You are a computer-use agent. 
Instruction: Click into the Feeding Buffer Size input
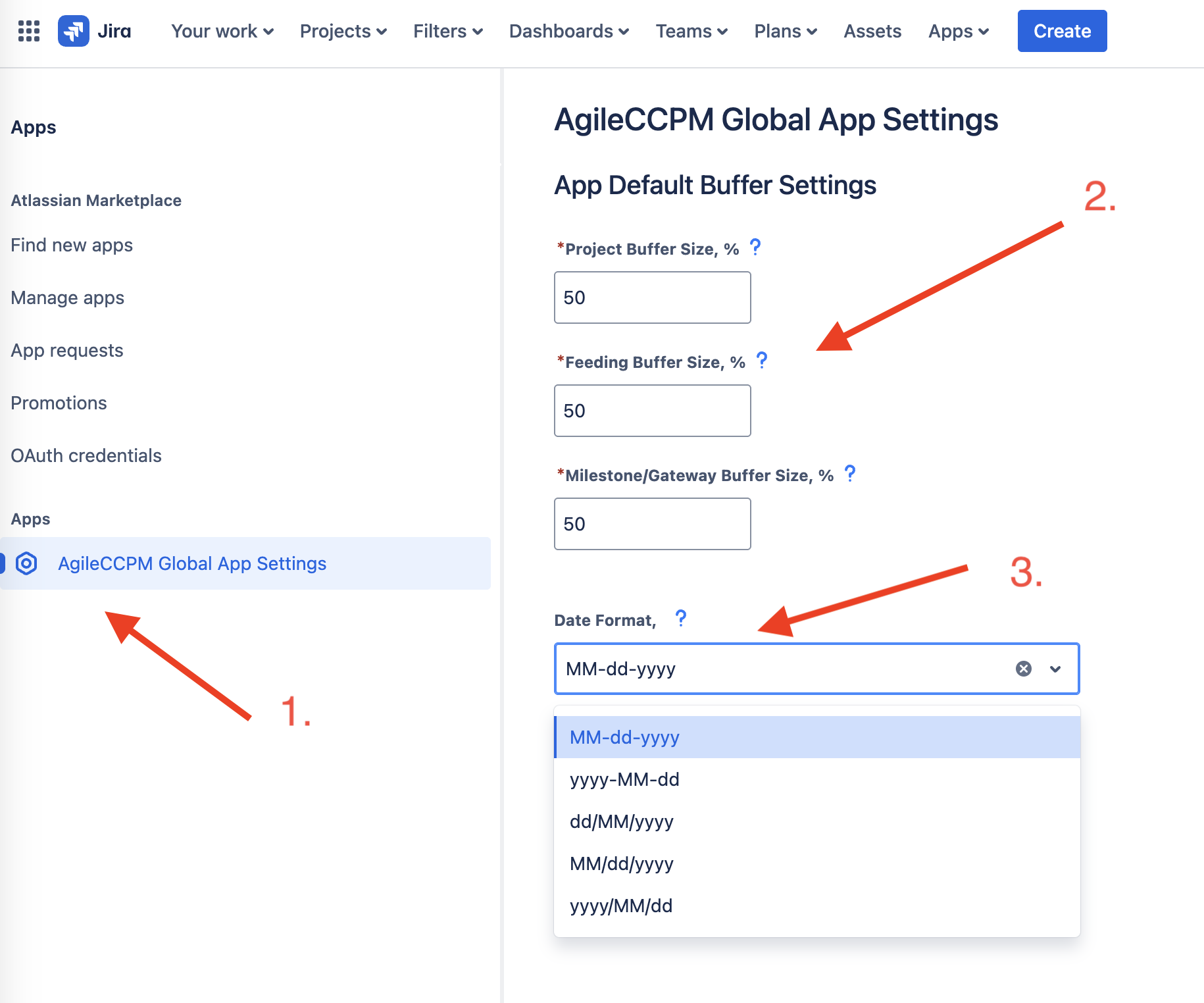(652, 411)
